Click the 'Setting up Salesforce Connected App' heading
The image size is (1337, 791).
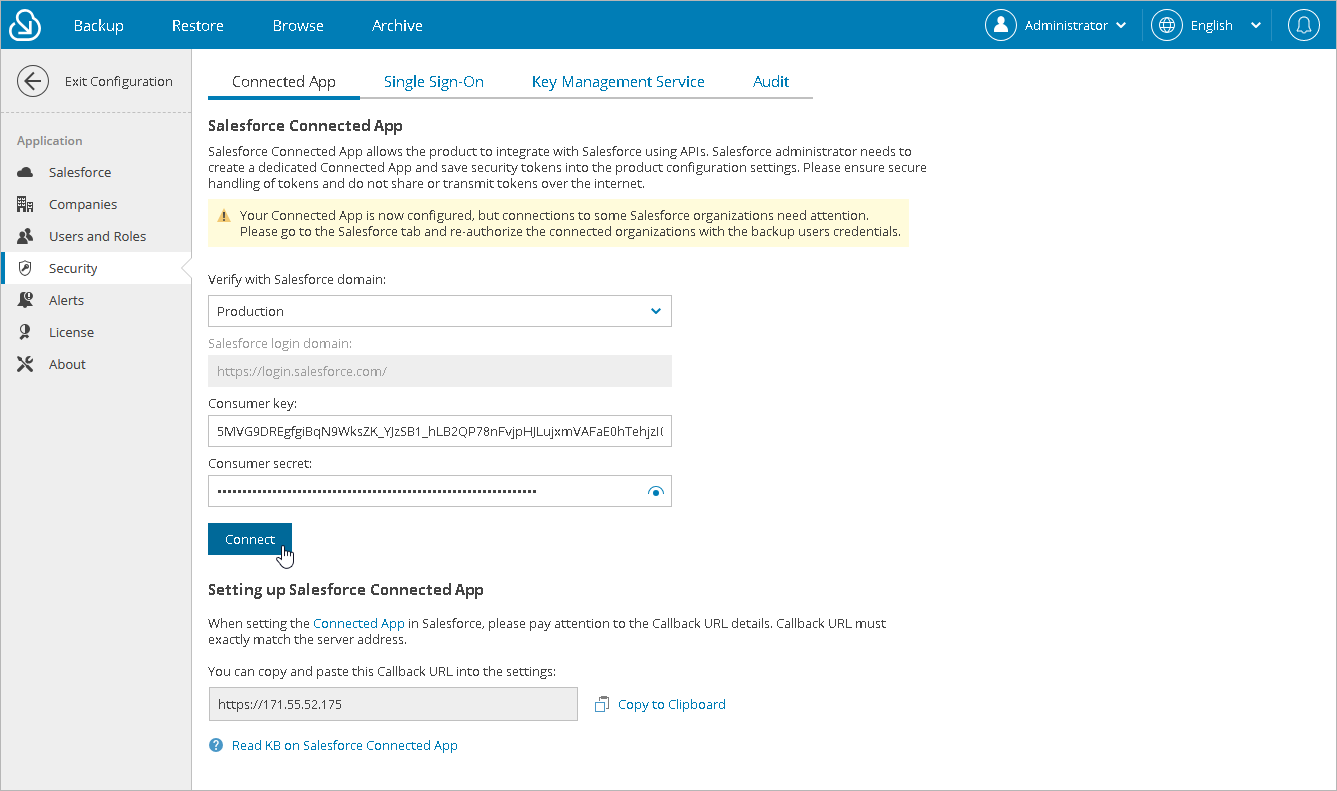coord(346,590)
